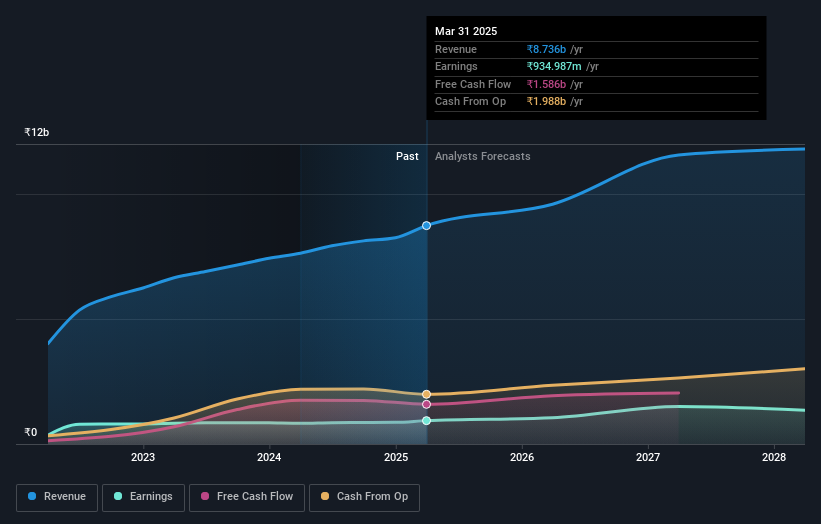The width and height of the screenshot is (821, 524).
Task: Click the Mar 31 2025 tooltip date
Action: point(466,31)
